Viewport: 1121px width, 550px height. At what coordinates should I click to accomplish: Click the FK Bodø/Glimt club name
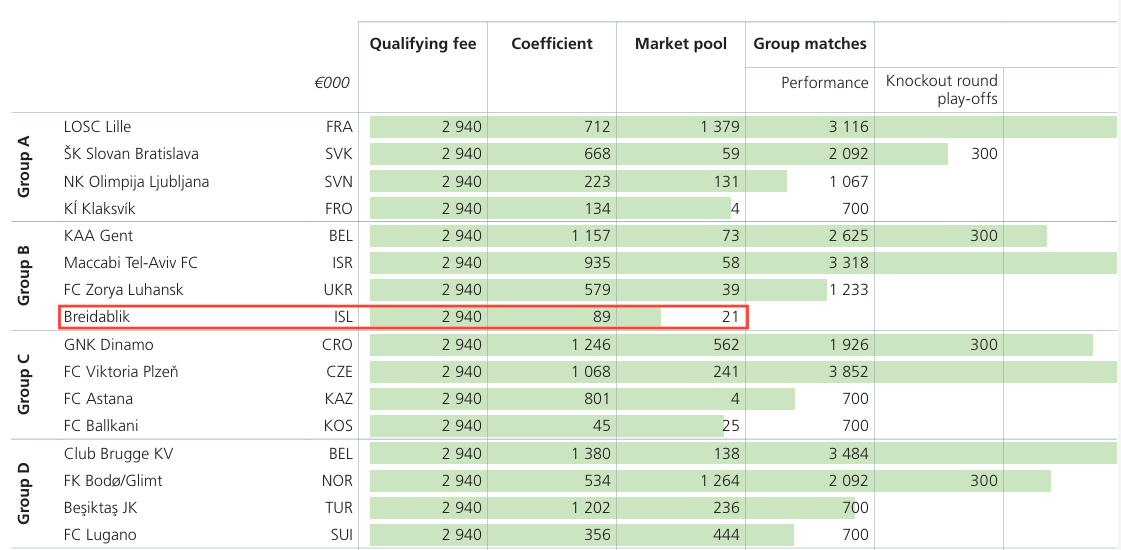pos(113,481)
